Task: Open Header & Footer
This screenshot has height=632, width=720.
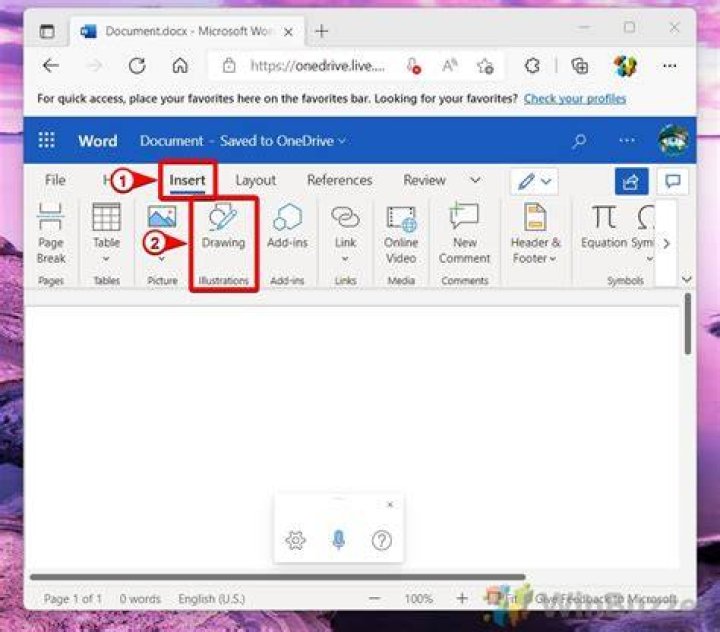Action: click(x=535, y=234)
